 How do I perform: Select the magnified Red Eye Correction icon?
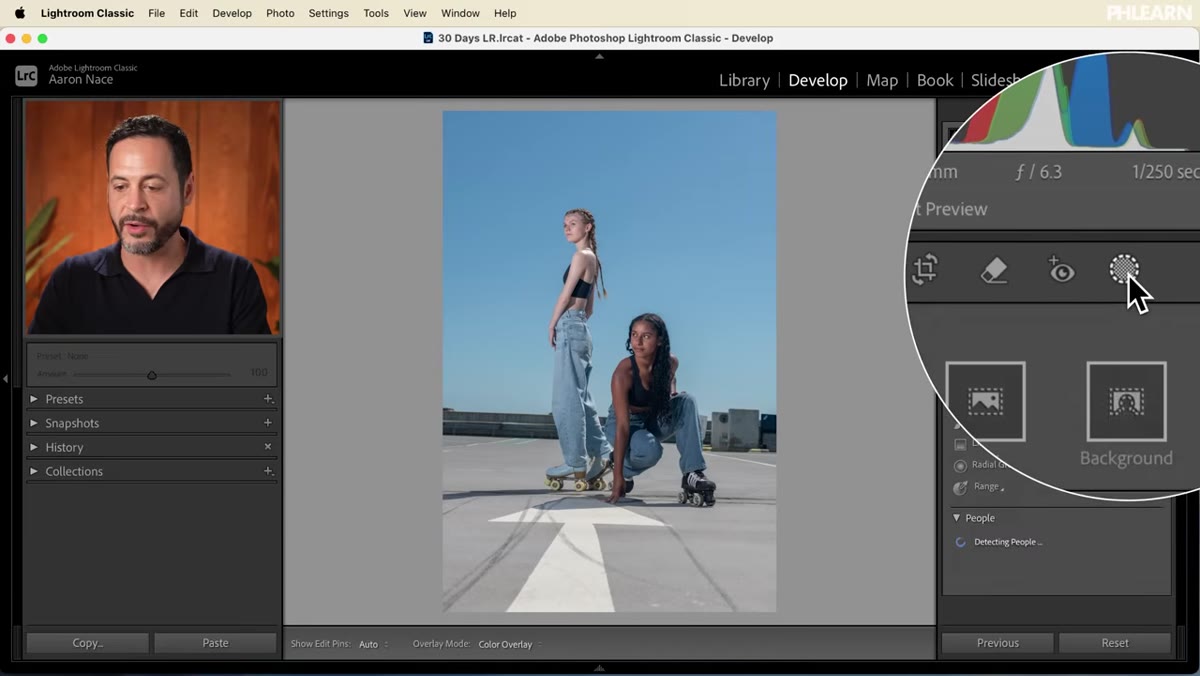tap(1060, 270)
